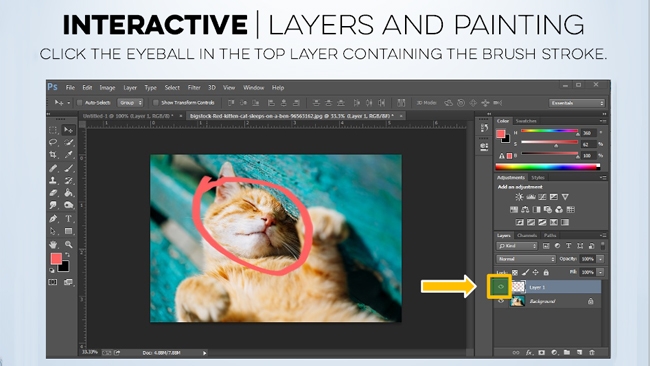
Task: Select the Quick Selection tool
Action: (68, 143)
